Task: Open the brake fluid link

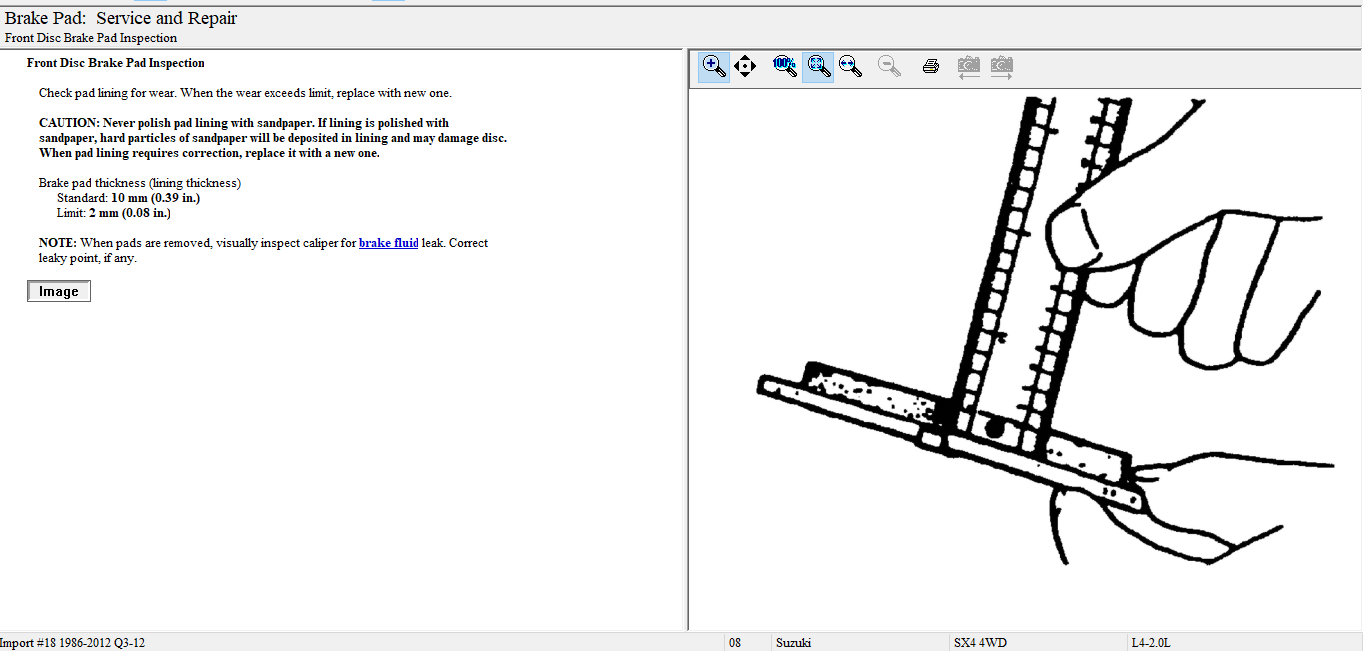Action: pyautogui.click(x=388, y=243)
